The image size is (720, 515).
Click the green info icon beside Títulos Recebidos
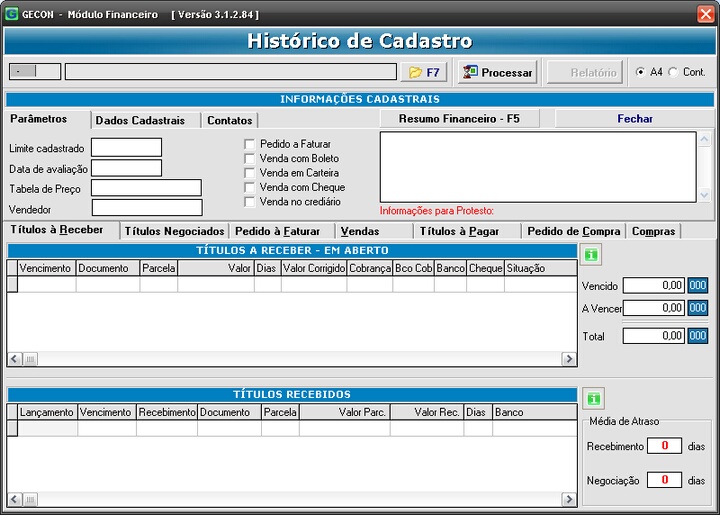point(593,398)
